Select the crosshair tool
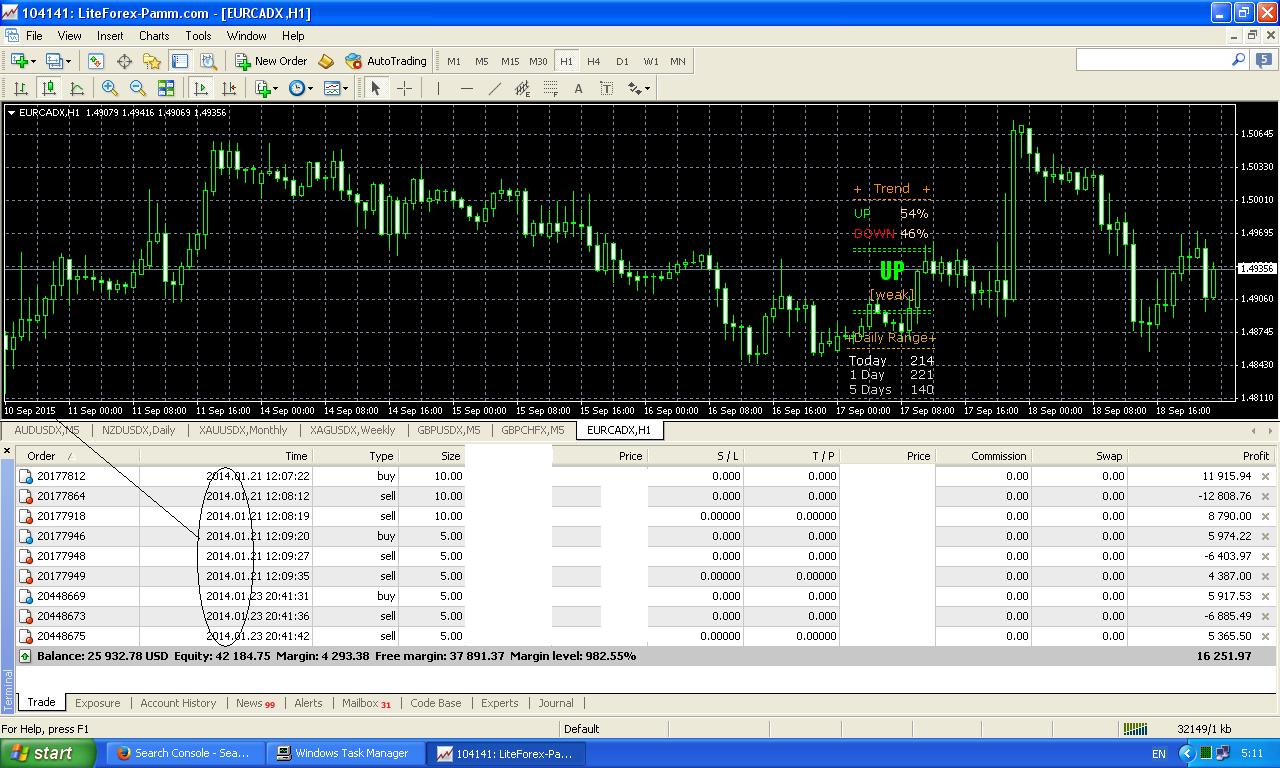1280x768 pixels. (x=404, y=88)
